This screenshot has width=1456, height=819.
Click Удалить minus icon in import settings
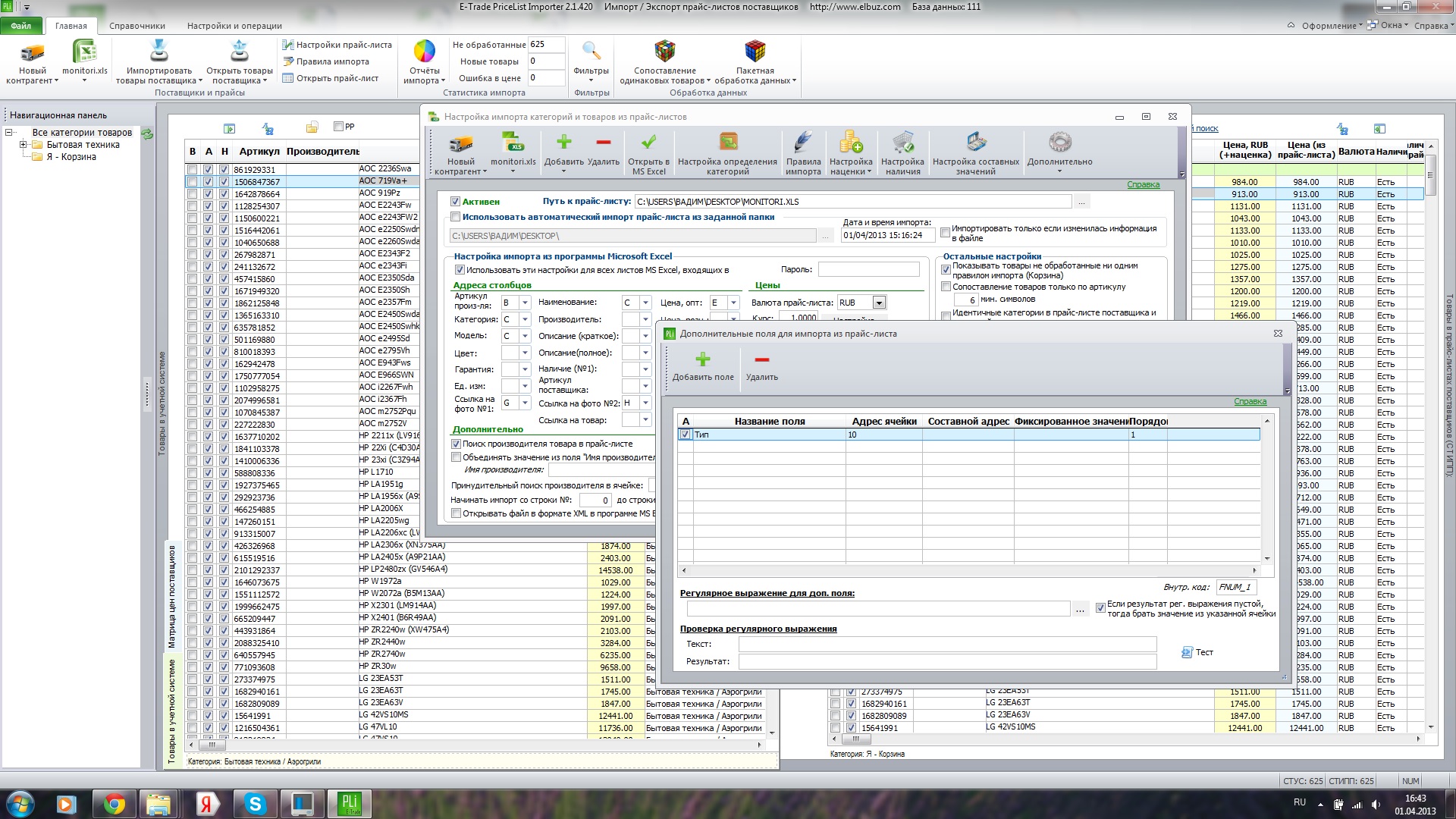tap(604, 142)
